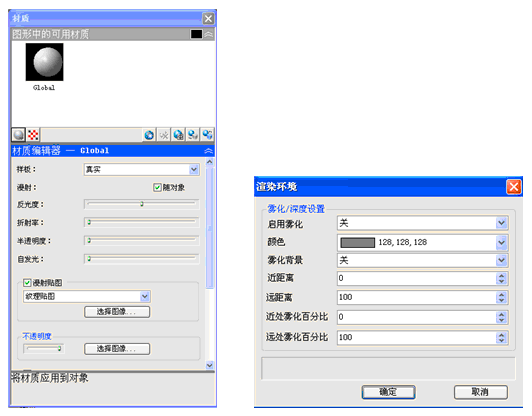Image resolution: width=532 pixels, height=416 pixels.
Task: Click the 雾化/深度设置 group label
Action: coord(296,209)
